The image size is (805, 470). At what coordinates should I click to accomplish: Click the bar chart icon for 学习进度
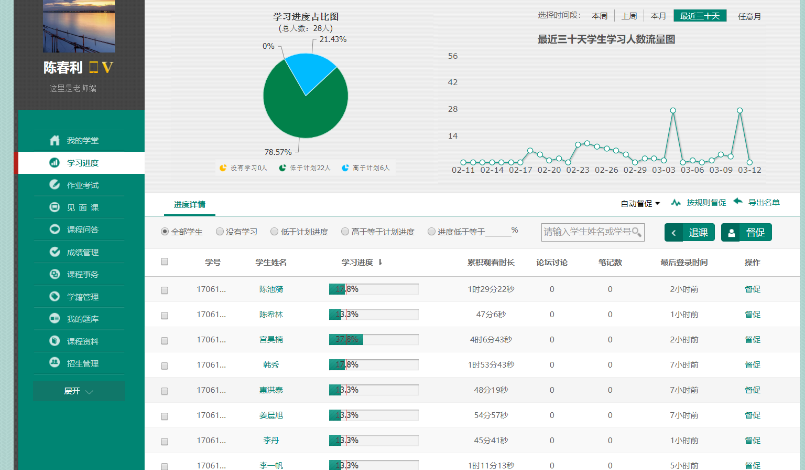(x=55, y=162)
